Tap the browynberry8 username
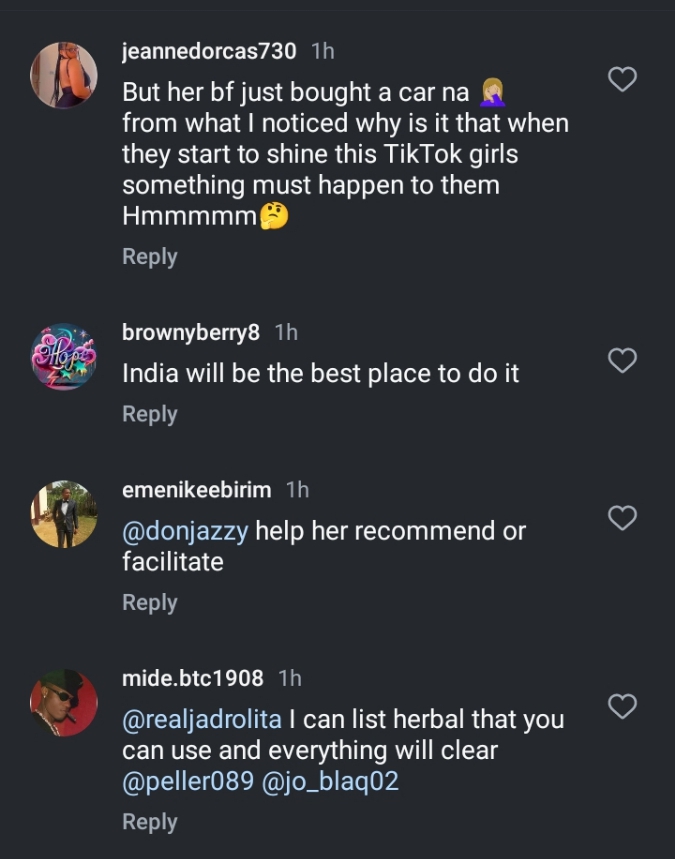The height and width of the screenshot is (859, 675). coord(191,332)
